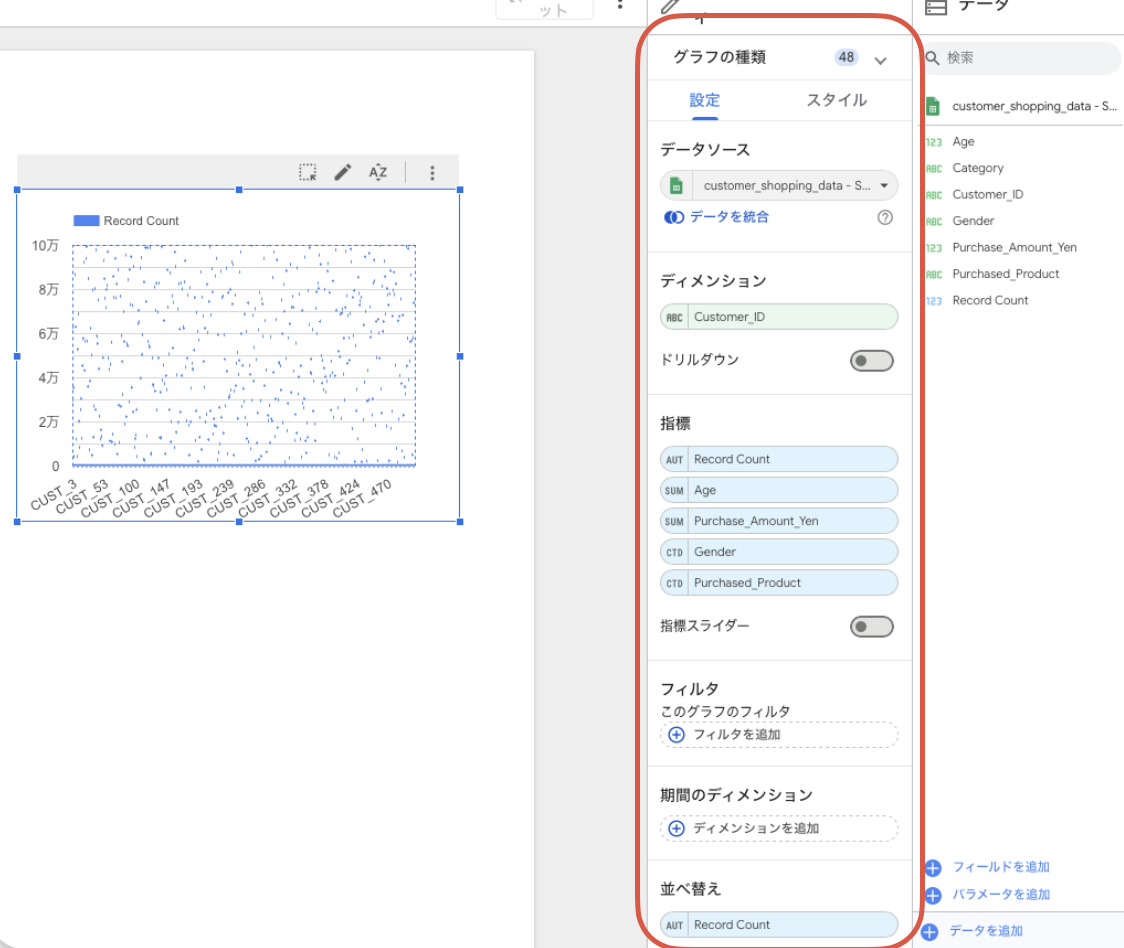Toggle the ドリルダウン switch
Viewport: 1124px width, 948px height.
(872, 361)
